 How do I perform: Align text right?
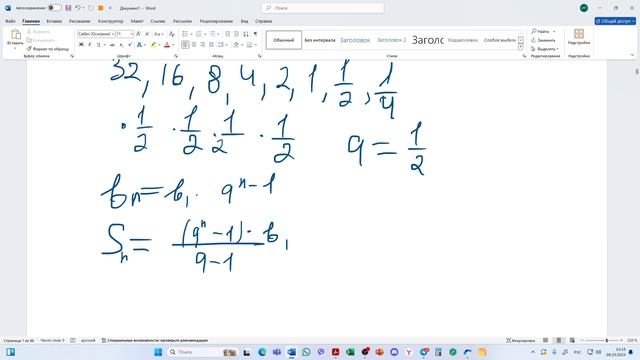[x=203, y=44]
